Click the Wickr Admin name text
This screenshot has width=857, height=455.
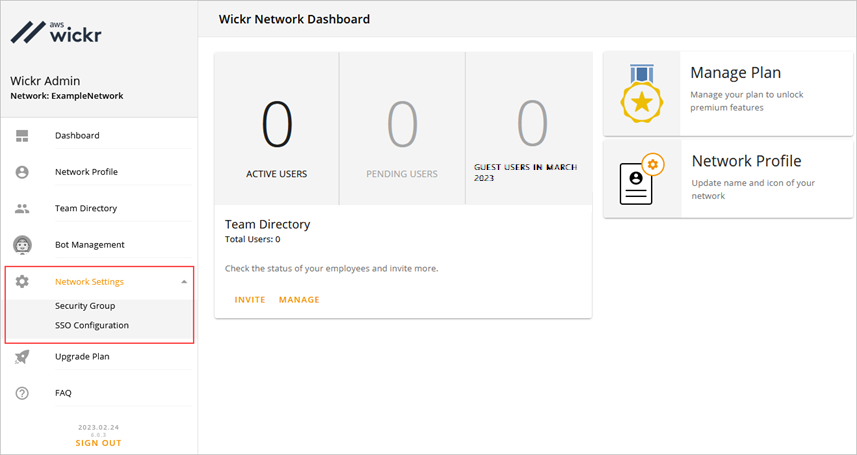tap(45, 81)
